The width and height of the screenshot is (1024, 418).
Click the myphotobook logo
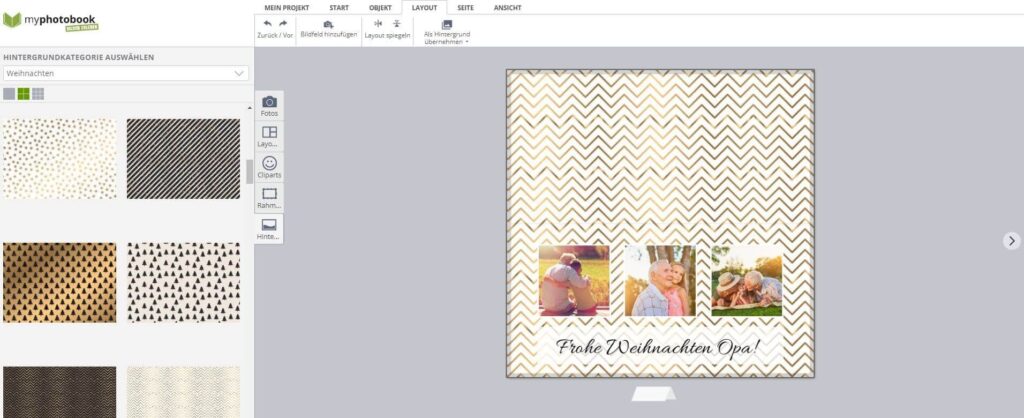pyautogui.click(x=51, y=22)
